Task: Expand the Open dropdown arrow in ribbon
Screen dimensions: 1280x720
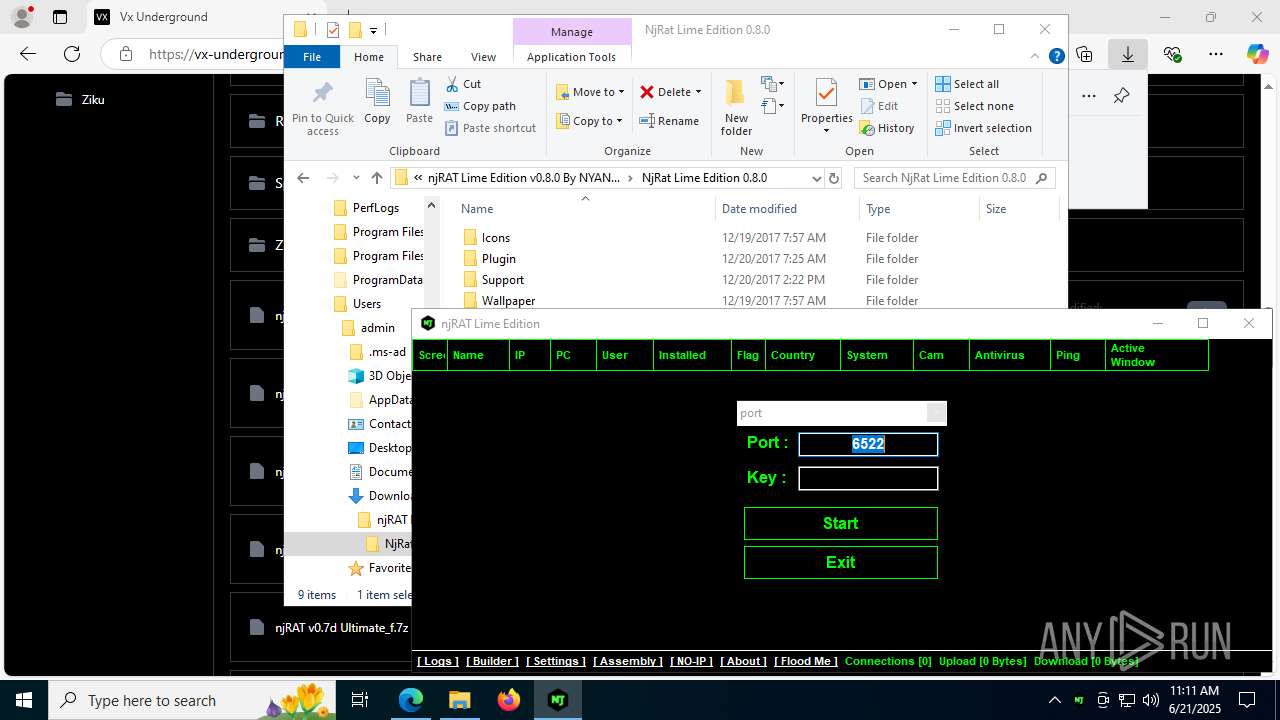Action: click(914, 84)
